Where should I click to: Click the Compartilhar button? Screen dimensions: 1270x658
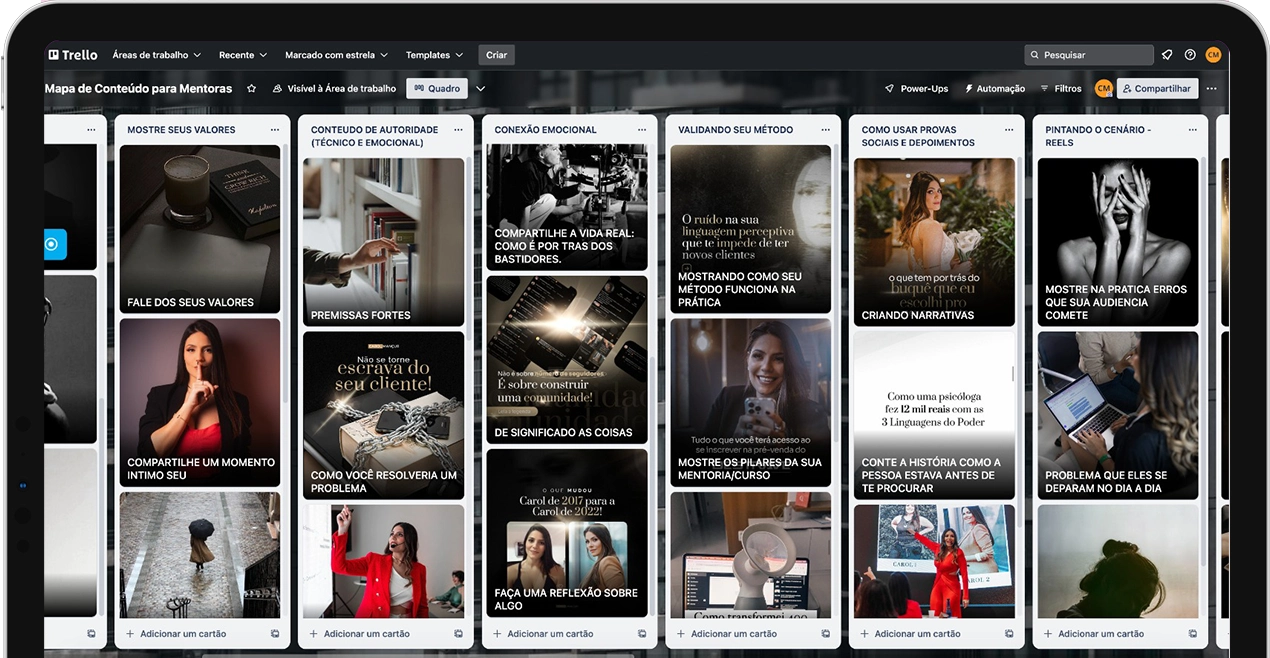1157,88
